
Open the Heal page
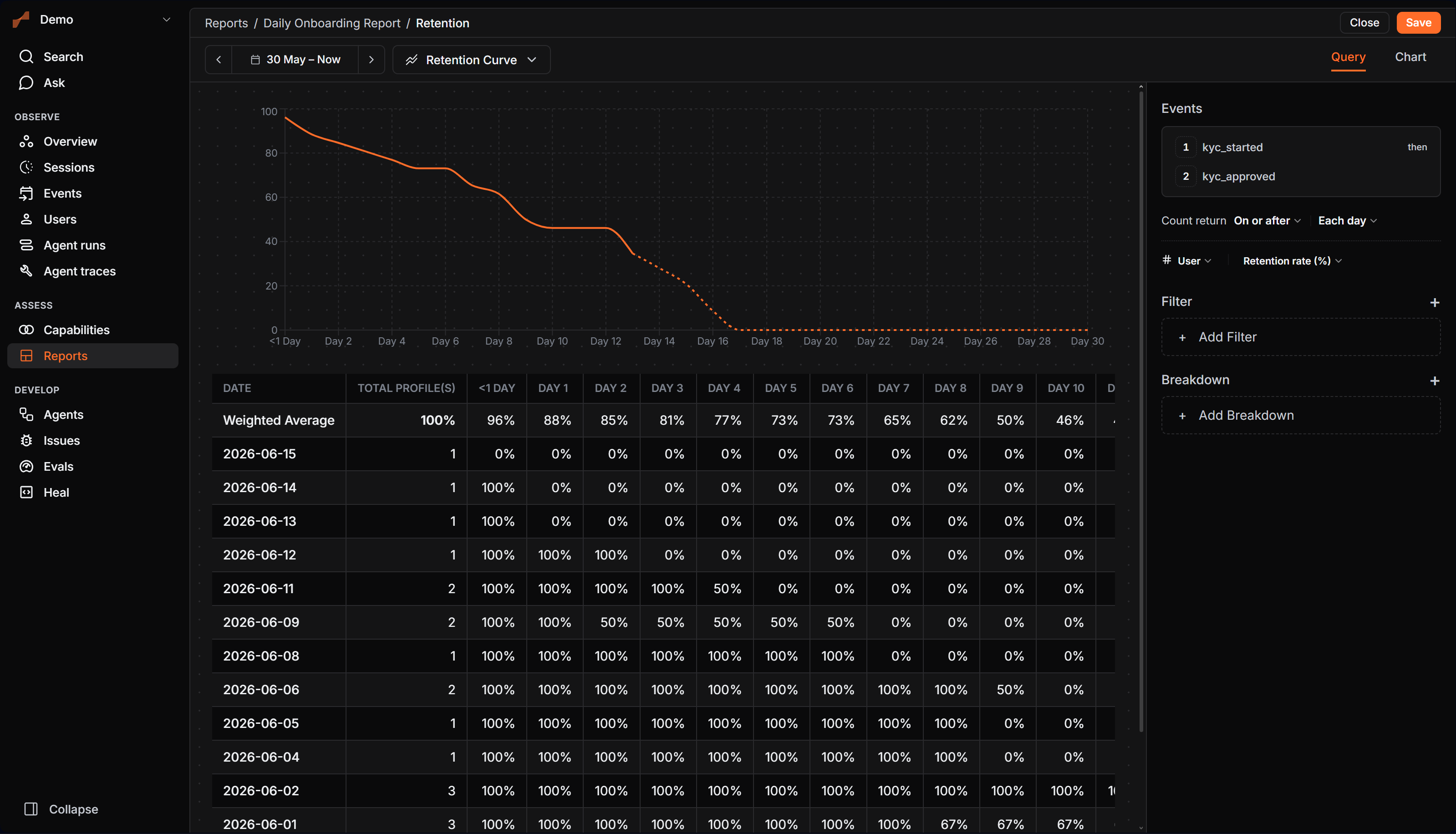[x=93, y=493]
